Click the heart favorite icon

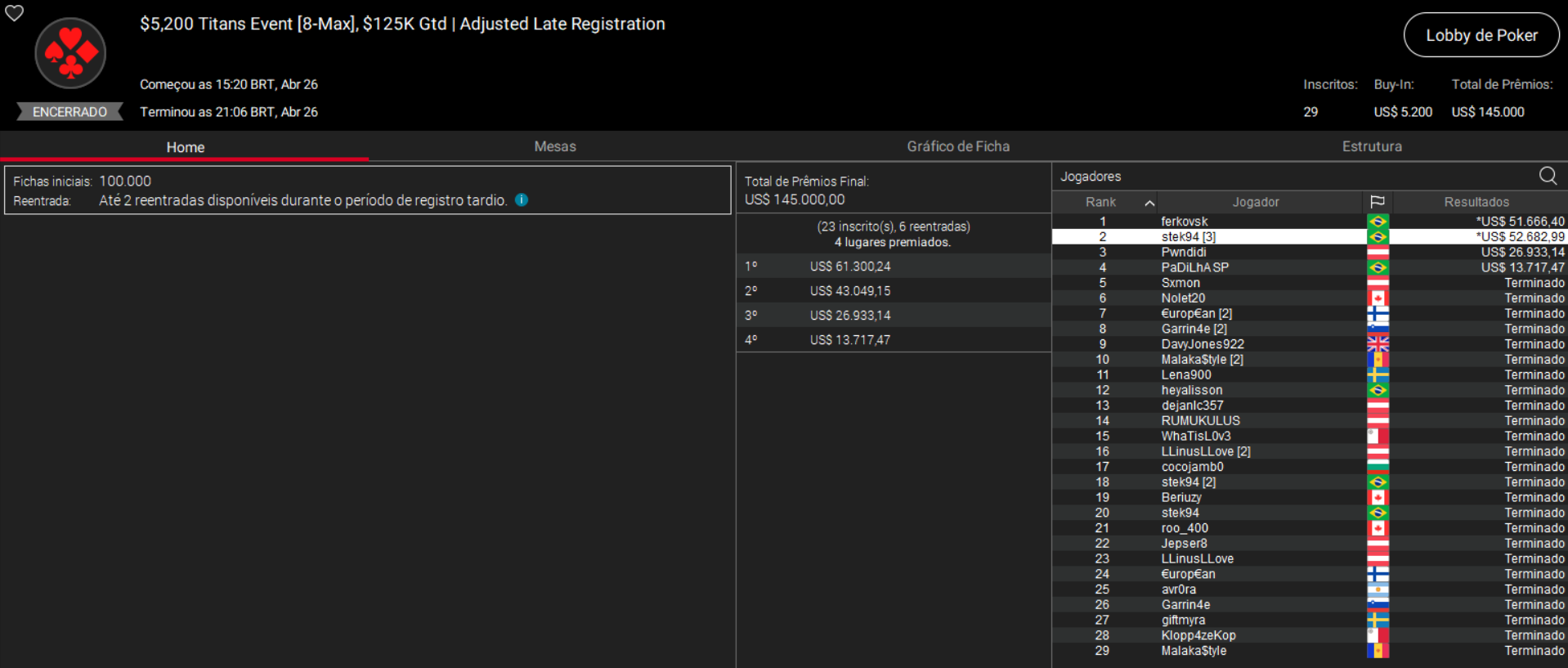[x=15, y=13]
